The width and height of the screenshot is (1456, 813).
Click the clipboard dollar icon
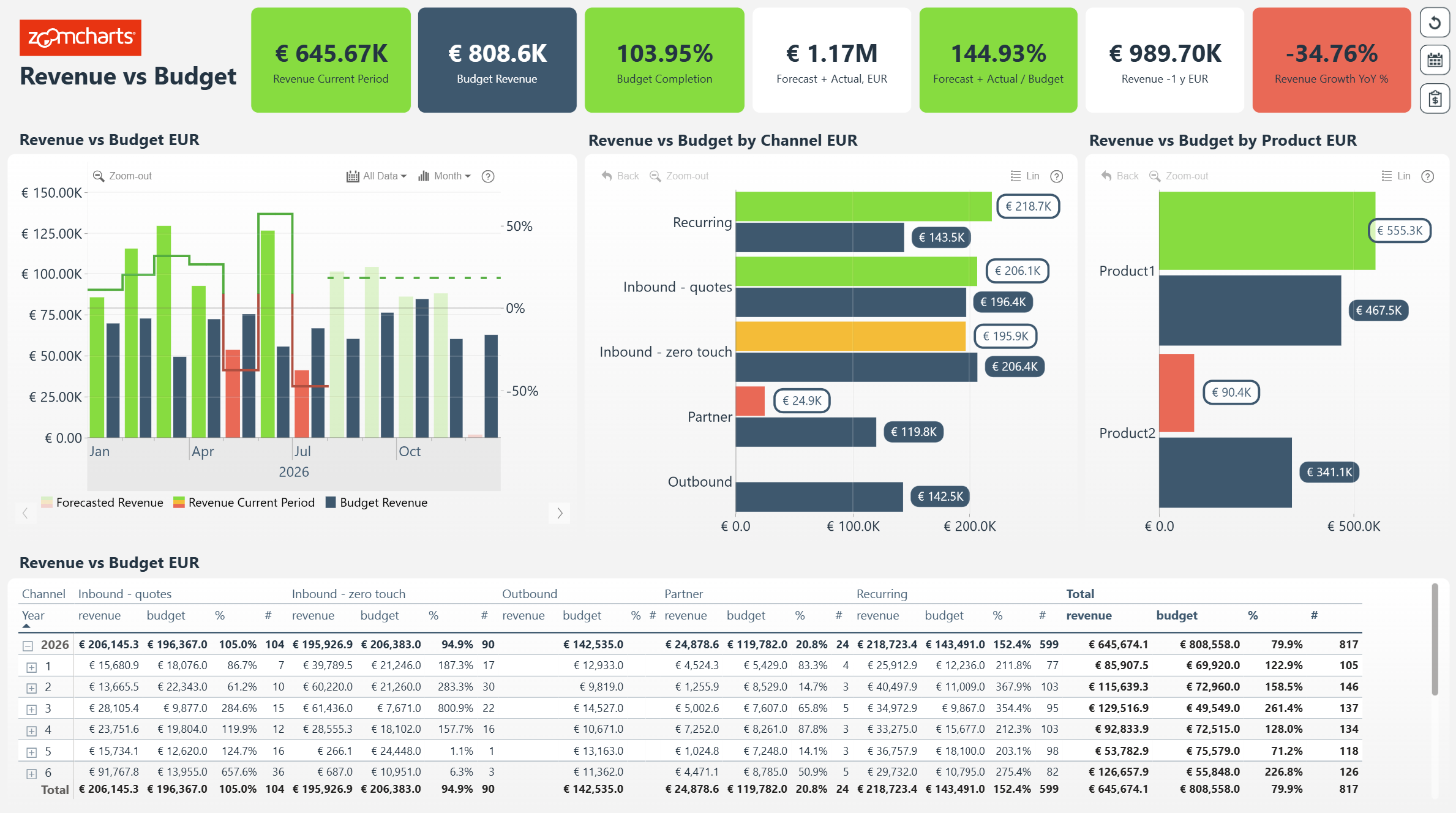(x=1435, y=99)
